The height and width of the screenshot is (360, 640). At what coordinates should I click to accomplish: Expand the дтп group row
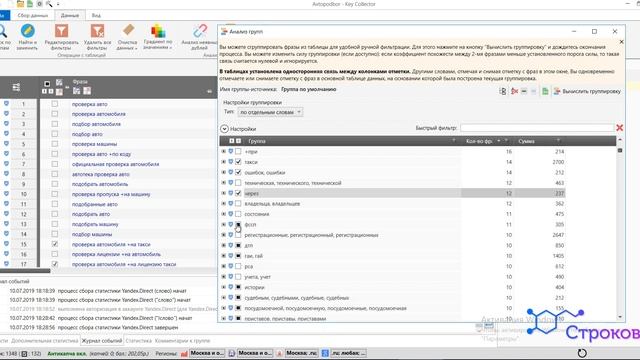(x=223, y=245)
